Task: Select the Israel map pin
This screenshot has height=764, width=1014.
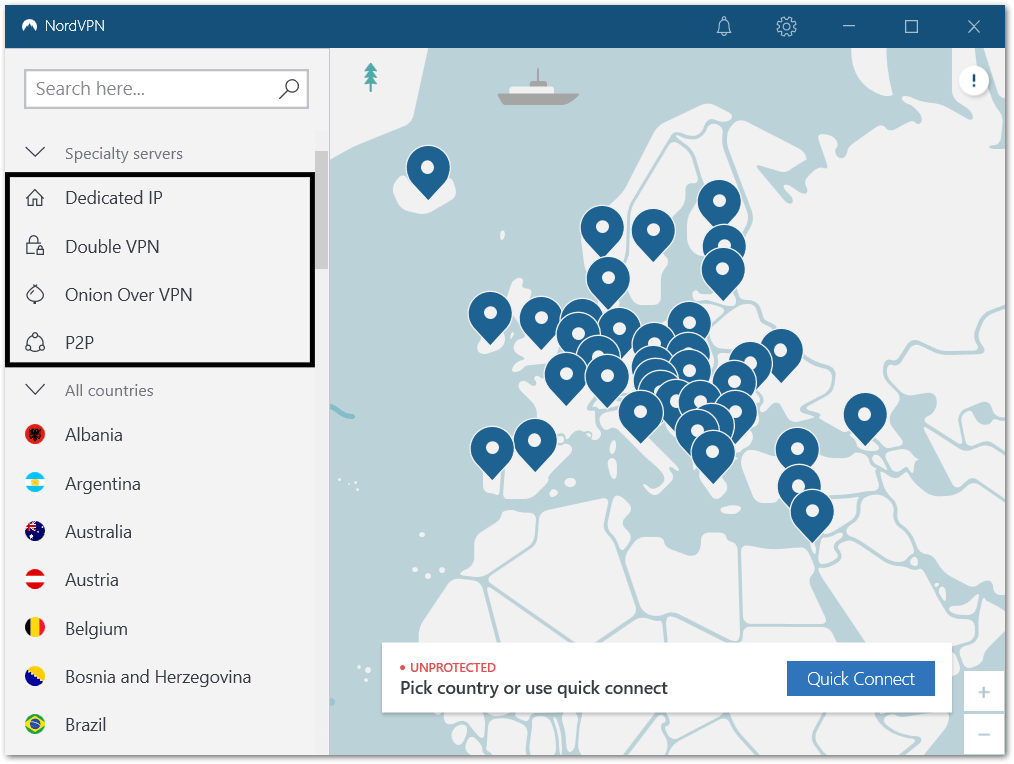Action: [x=812, y=516]
